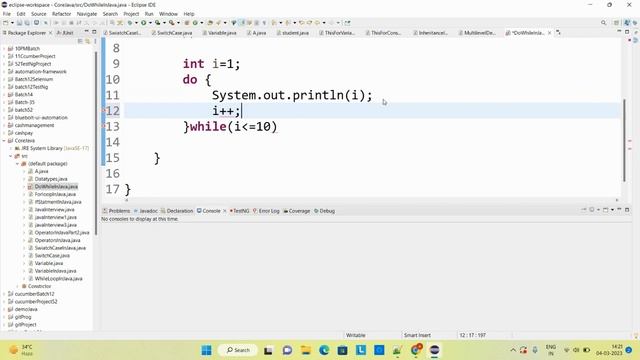Click the error marker beside line 12
Screen dimensions: 640x360
tap(104, 111)
